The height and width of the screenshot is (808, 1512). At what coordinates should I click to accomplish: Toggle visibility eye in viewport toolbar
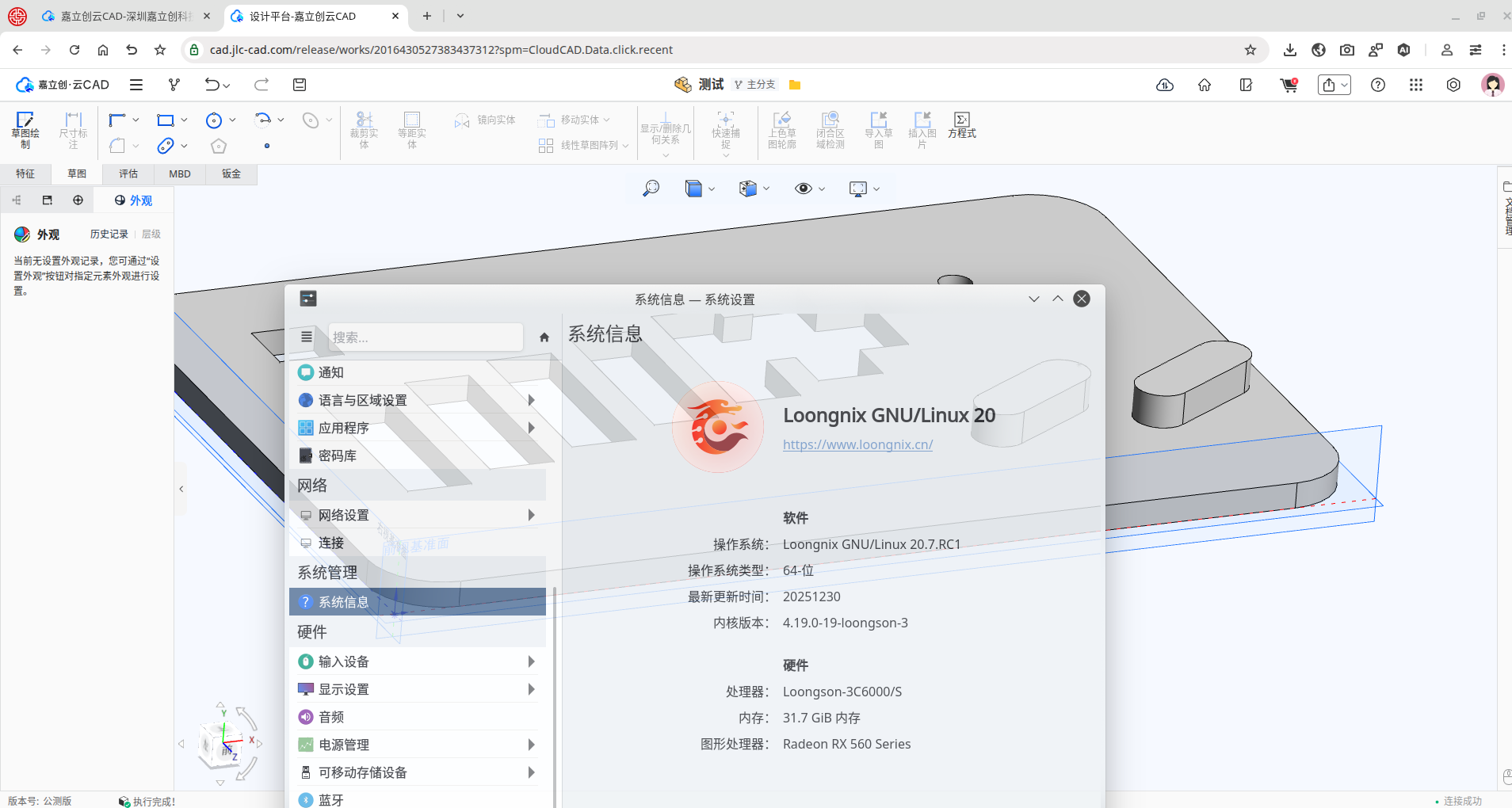coord(804,189)
